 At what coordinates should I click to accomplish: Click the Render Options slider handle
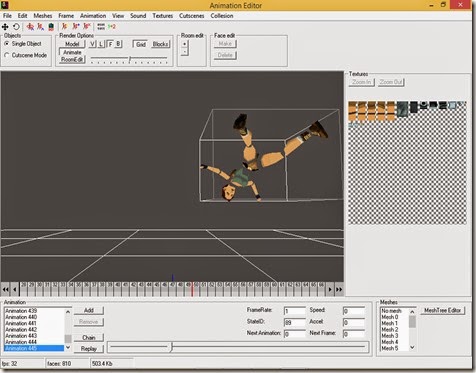click(130, 59)
